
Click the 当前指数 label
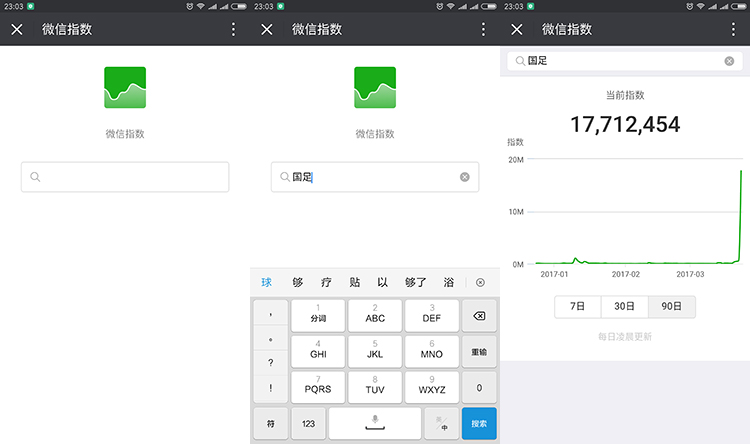pyautogui.click(x=625, y=95)
